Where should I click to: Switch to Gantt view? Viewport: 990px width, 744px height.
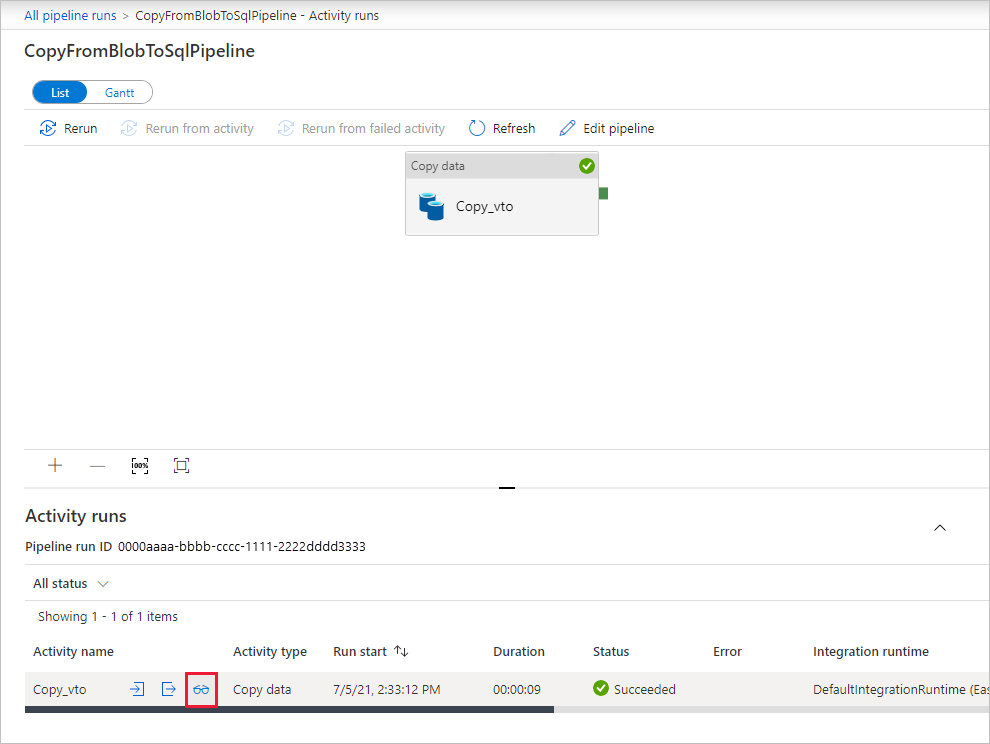119,91
